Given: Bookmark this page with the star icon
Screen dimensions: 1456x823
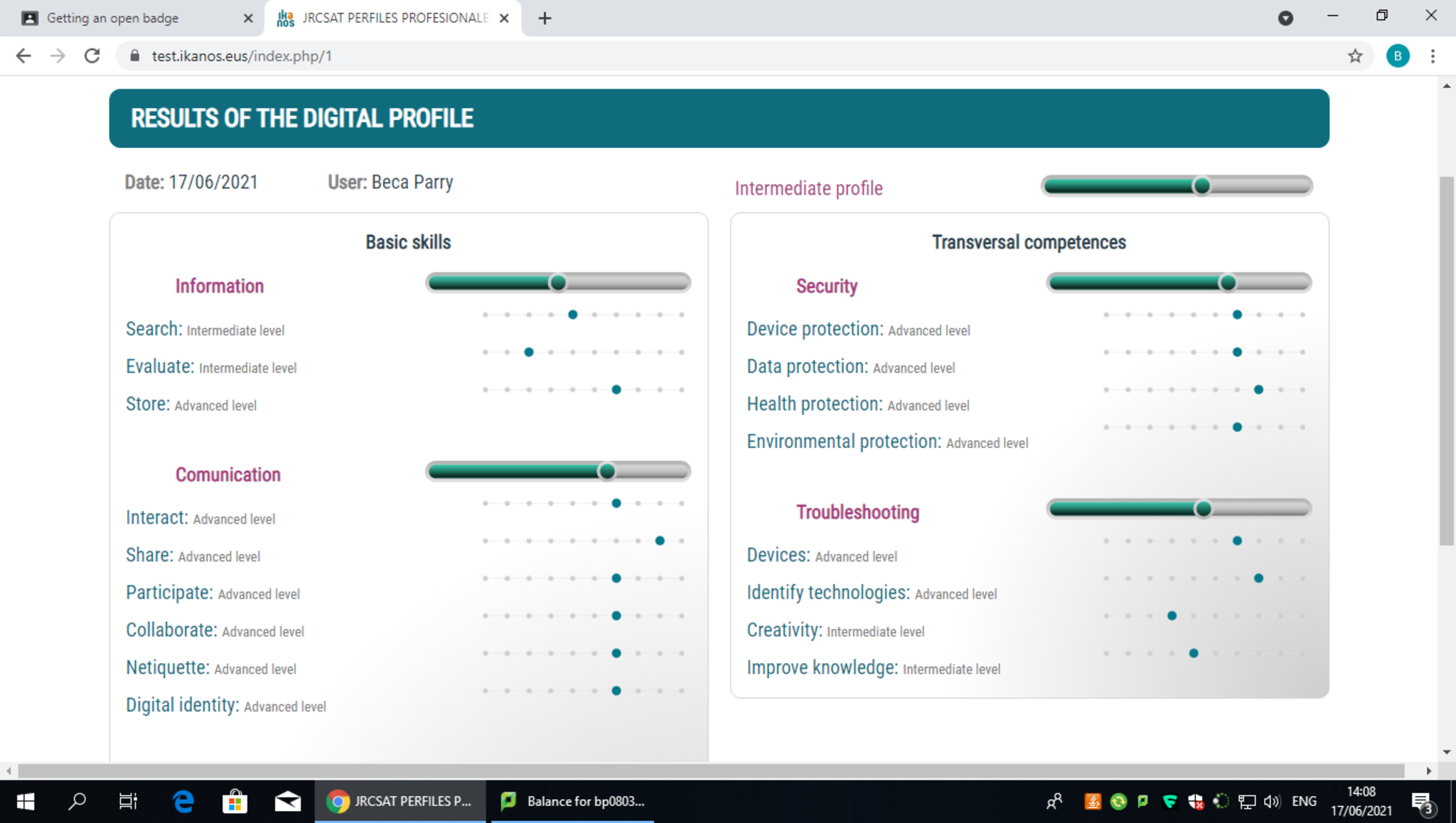Looking at the screenshot, I should tap(1355, 55).
